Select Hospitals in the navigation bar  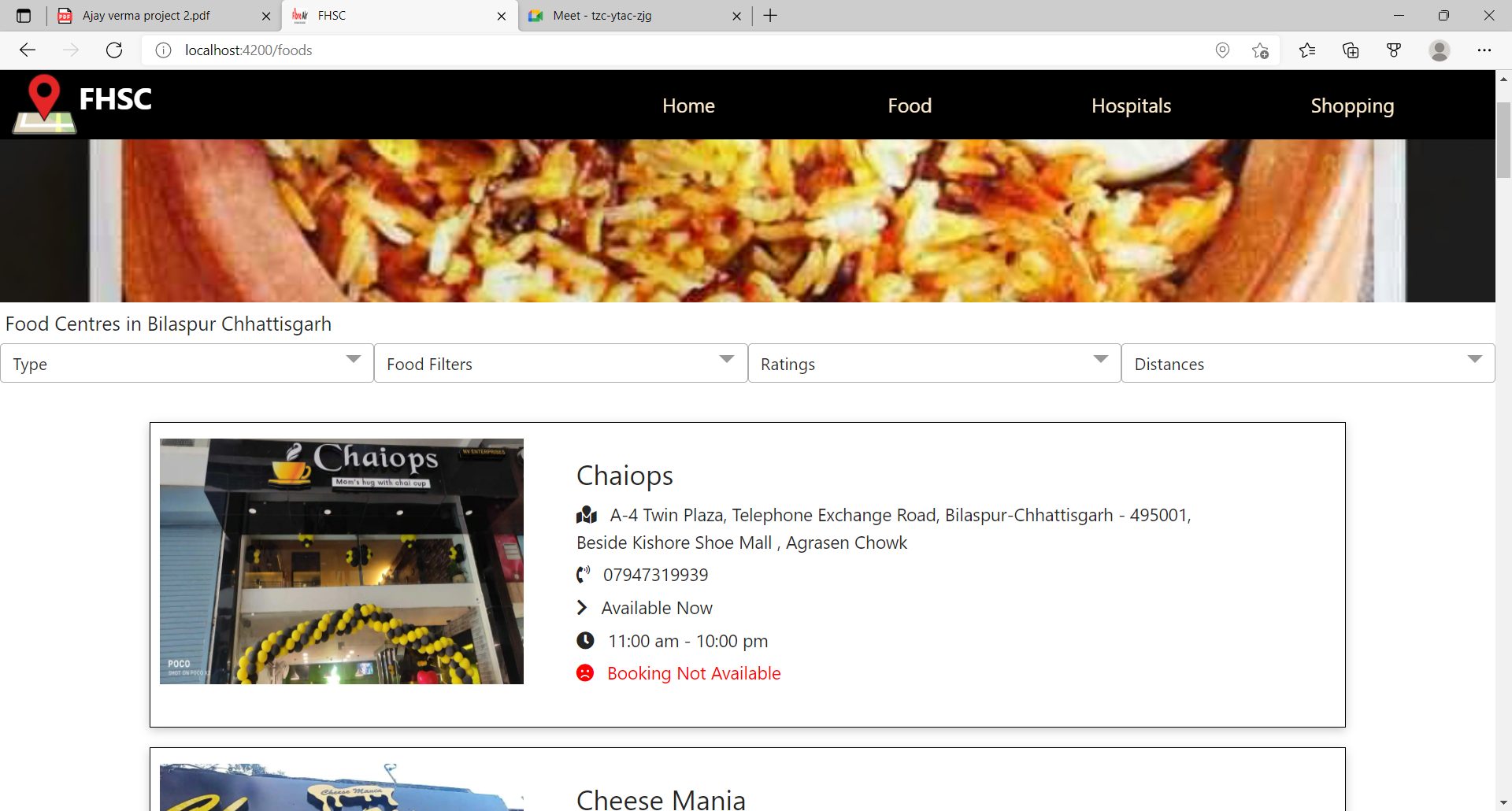(x=1131, y=105)
